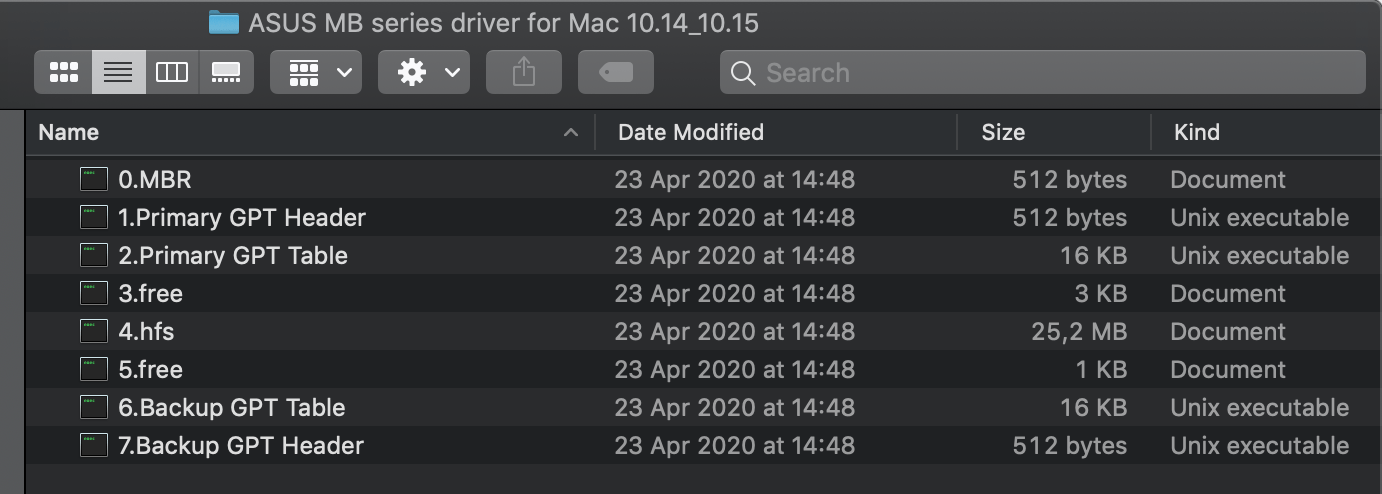
Task: Switch to list view
Action: click(118, 72)
